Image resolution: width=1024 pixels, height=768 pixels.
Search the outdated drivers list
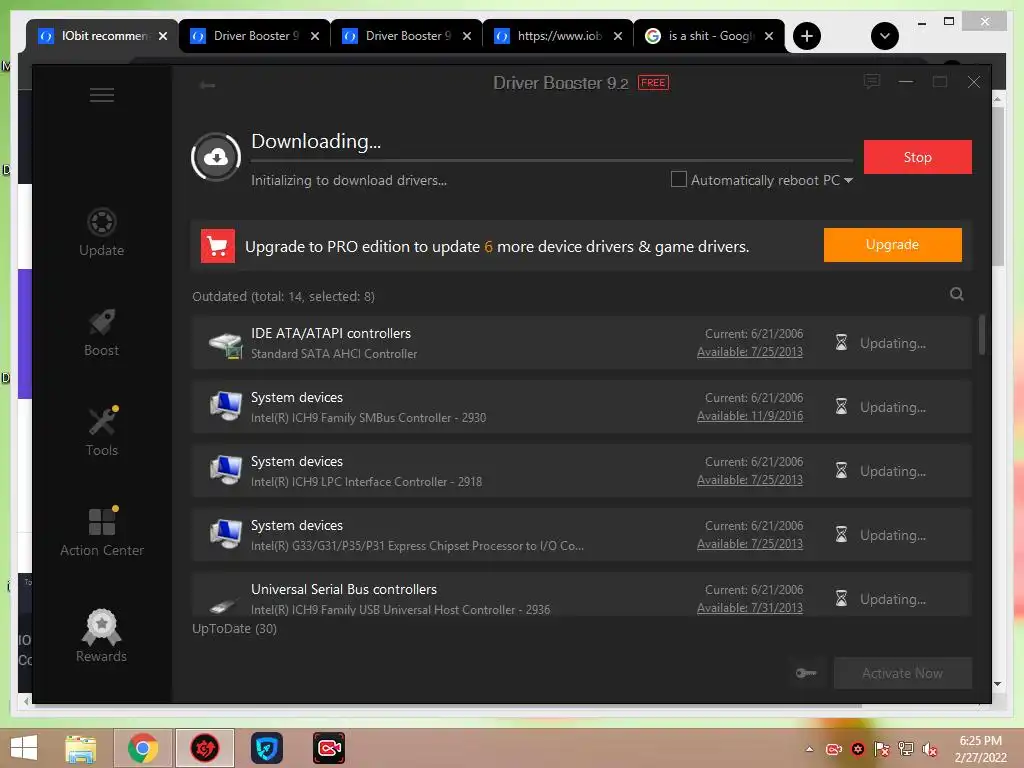[957, 294]
